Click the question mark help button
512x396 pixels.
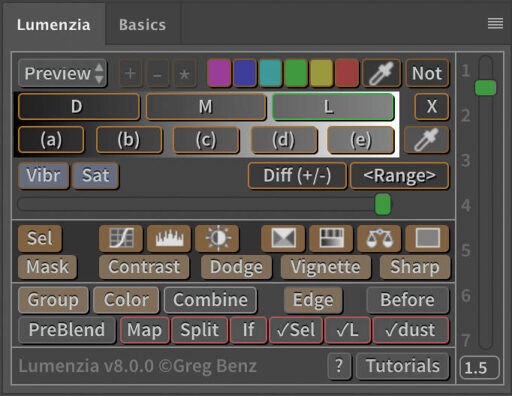(x=339, y=366)
